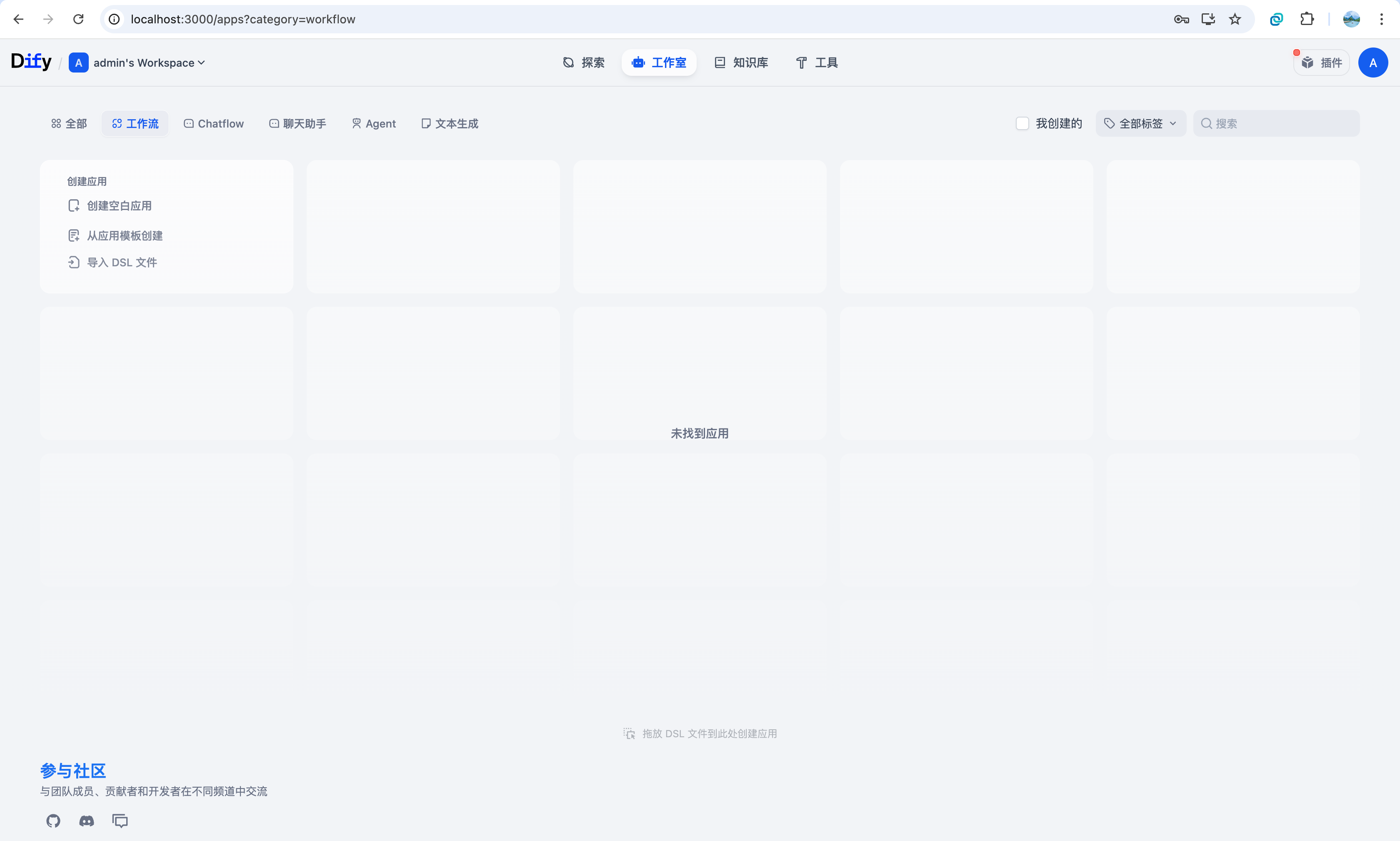Open the Chrome three-dot menu
The width and height of the screenshot is (1400, 841).
point(1381,19)
